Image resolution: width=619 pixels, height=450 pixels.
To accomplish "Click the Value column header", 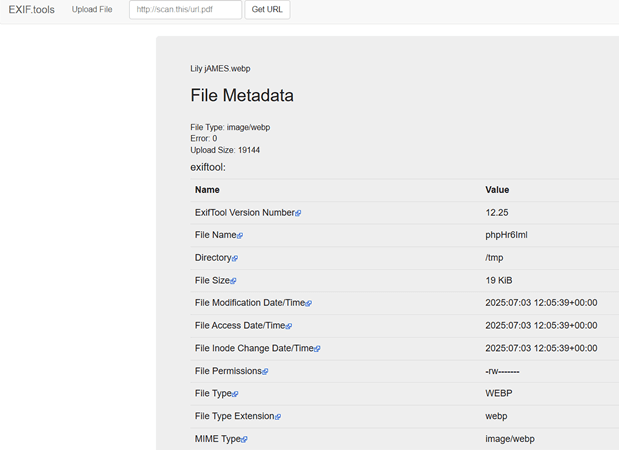I will pyautogui.click(x=499, y=190).
